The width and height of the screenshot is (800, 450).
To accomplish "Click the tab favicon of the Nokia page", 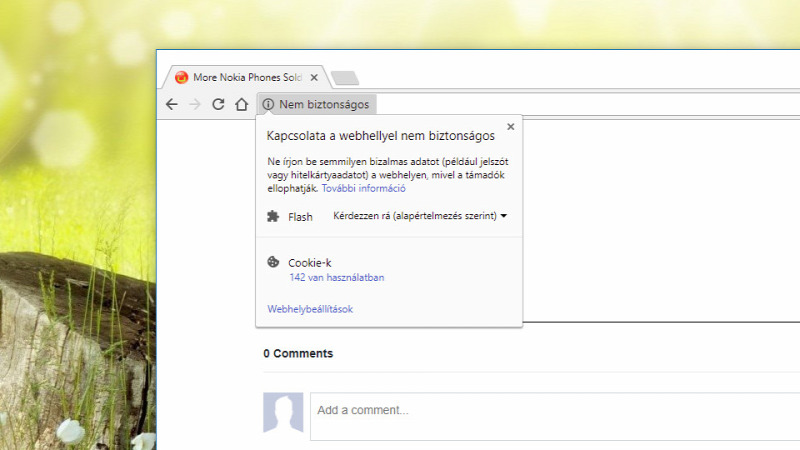I will (x=181, y=77).
